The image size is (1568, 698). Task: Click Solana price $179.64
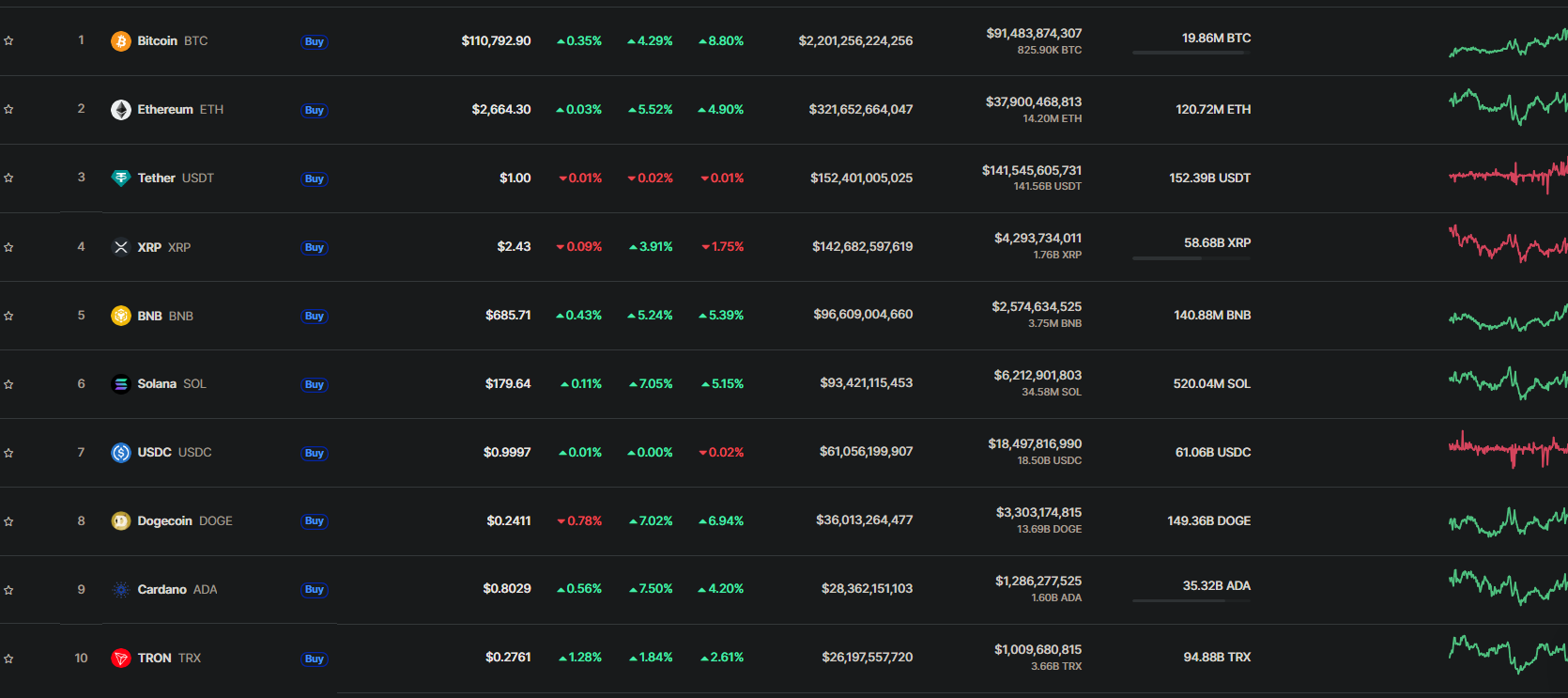point(508,384)
